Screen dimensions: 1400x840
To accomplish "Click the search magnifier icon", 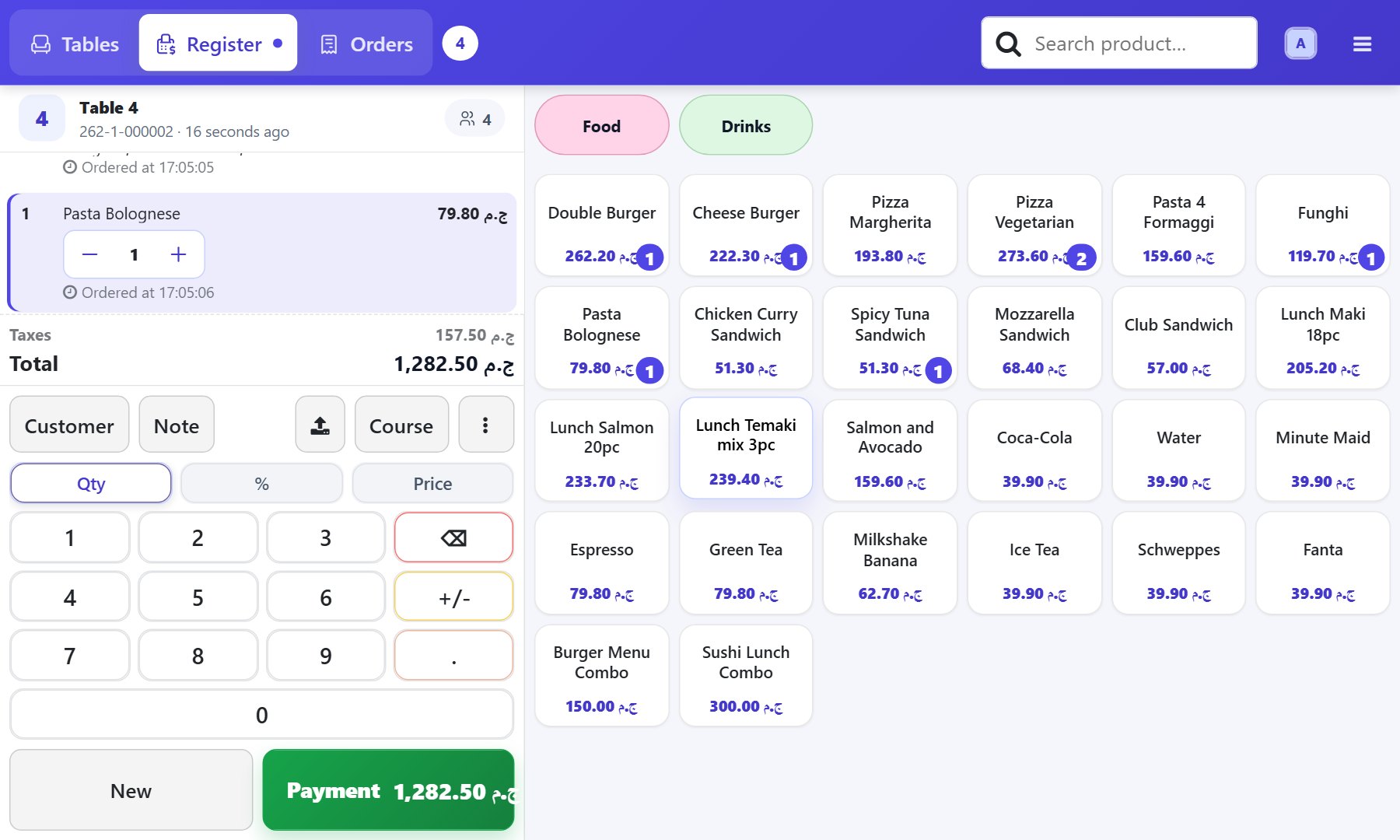I will click(x=1008, y=44).
